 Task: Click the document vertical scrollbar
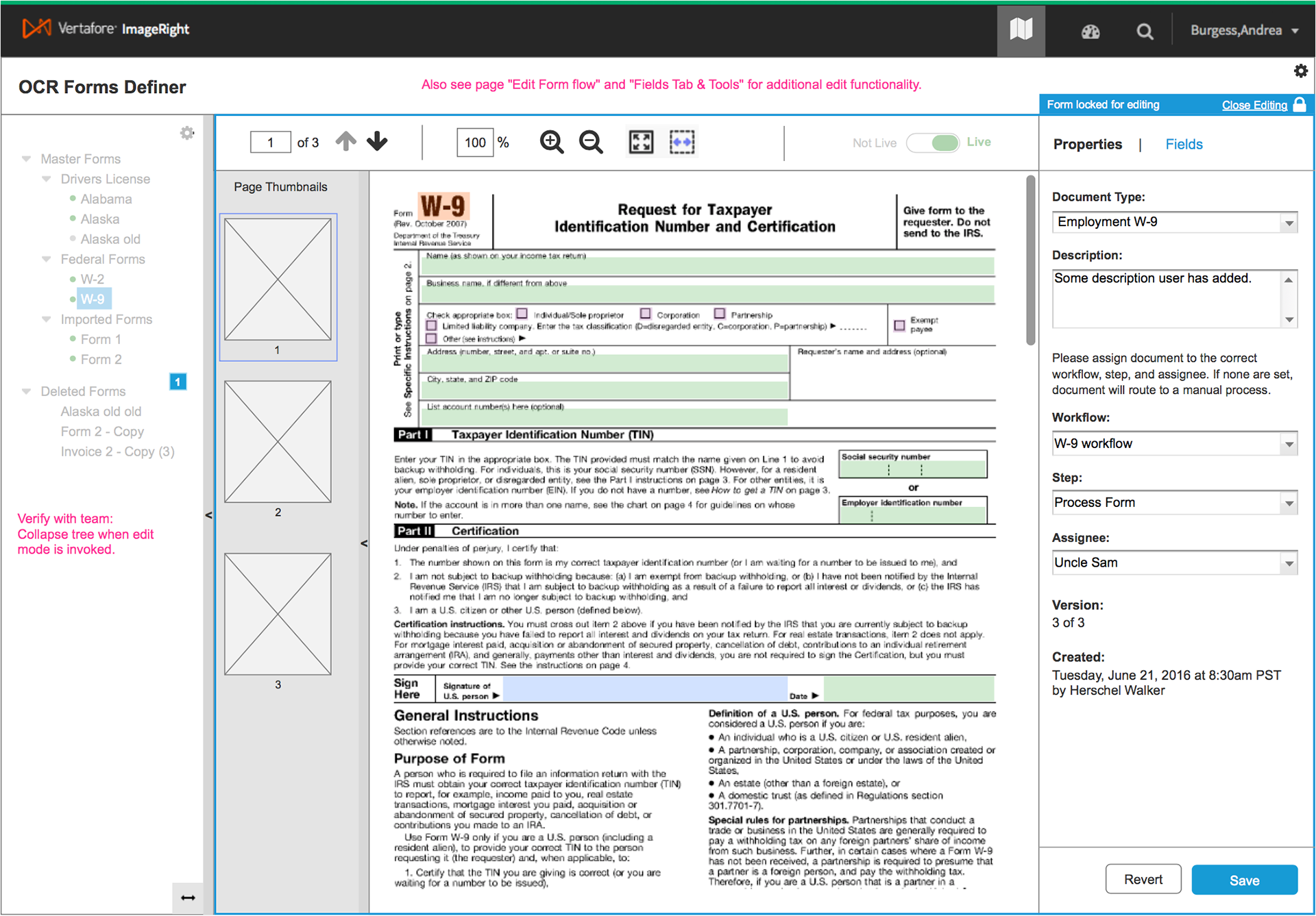tap(1030, 260)
